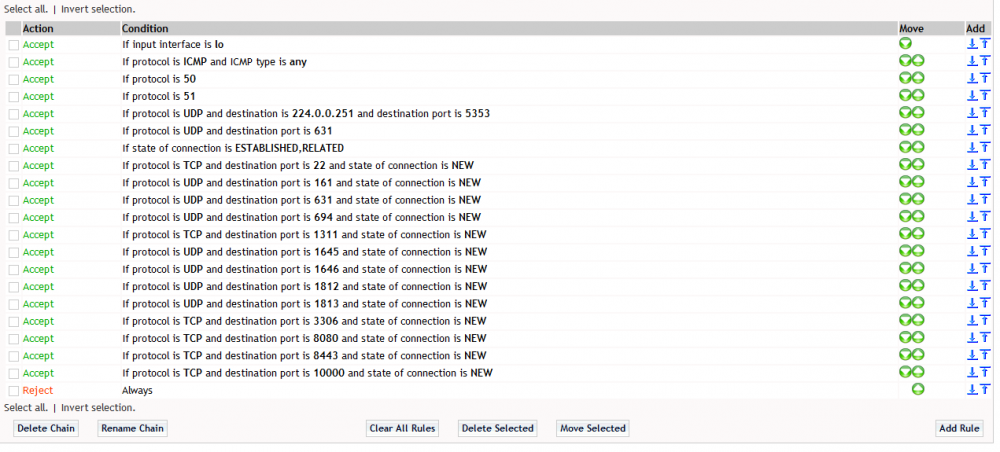Move the input interface lo rule down
Image resolution: width=1000 pixels, height=452 pixels.
(905, 44)
